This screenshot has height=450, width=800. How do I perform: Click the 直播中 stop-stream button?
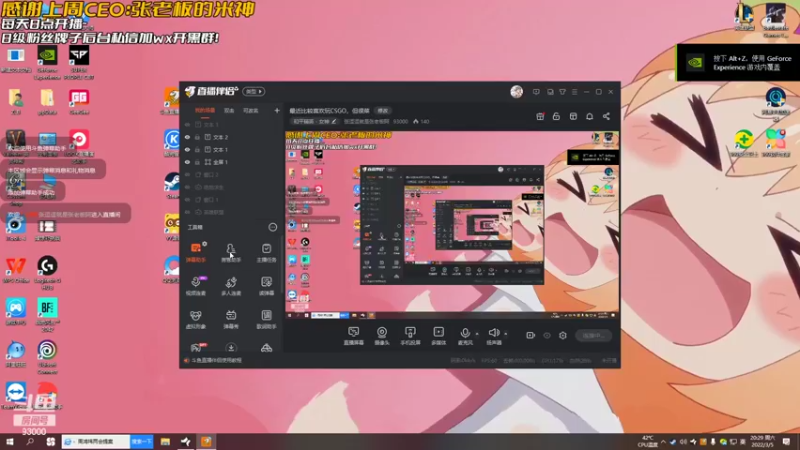593,336
